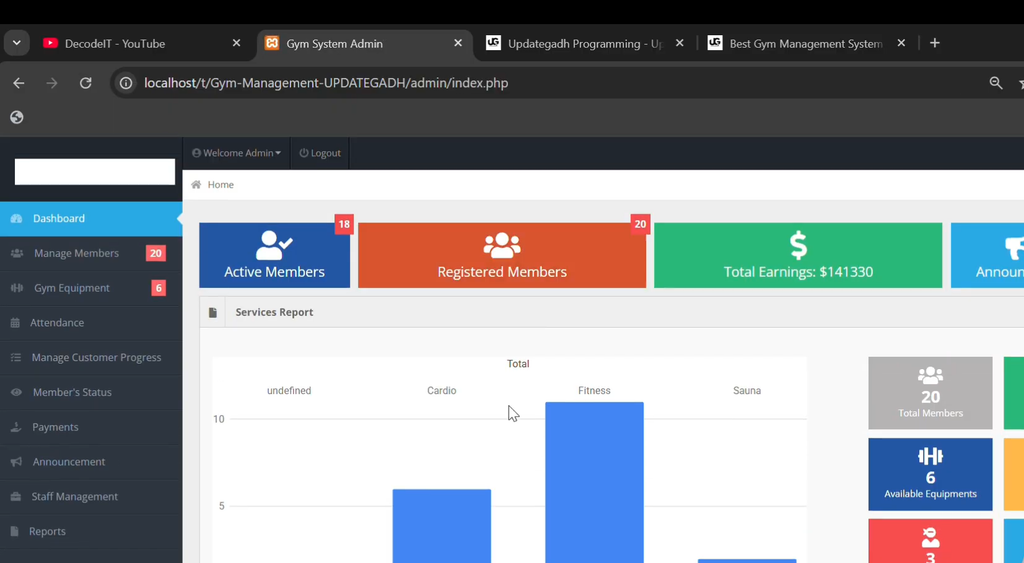Open Member's Status page

tap(91, 392)
